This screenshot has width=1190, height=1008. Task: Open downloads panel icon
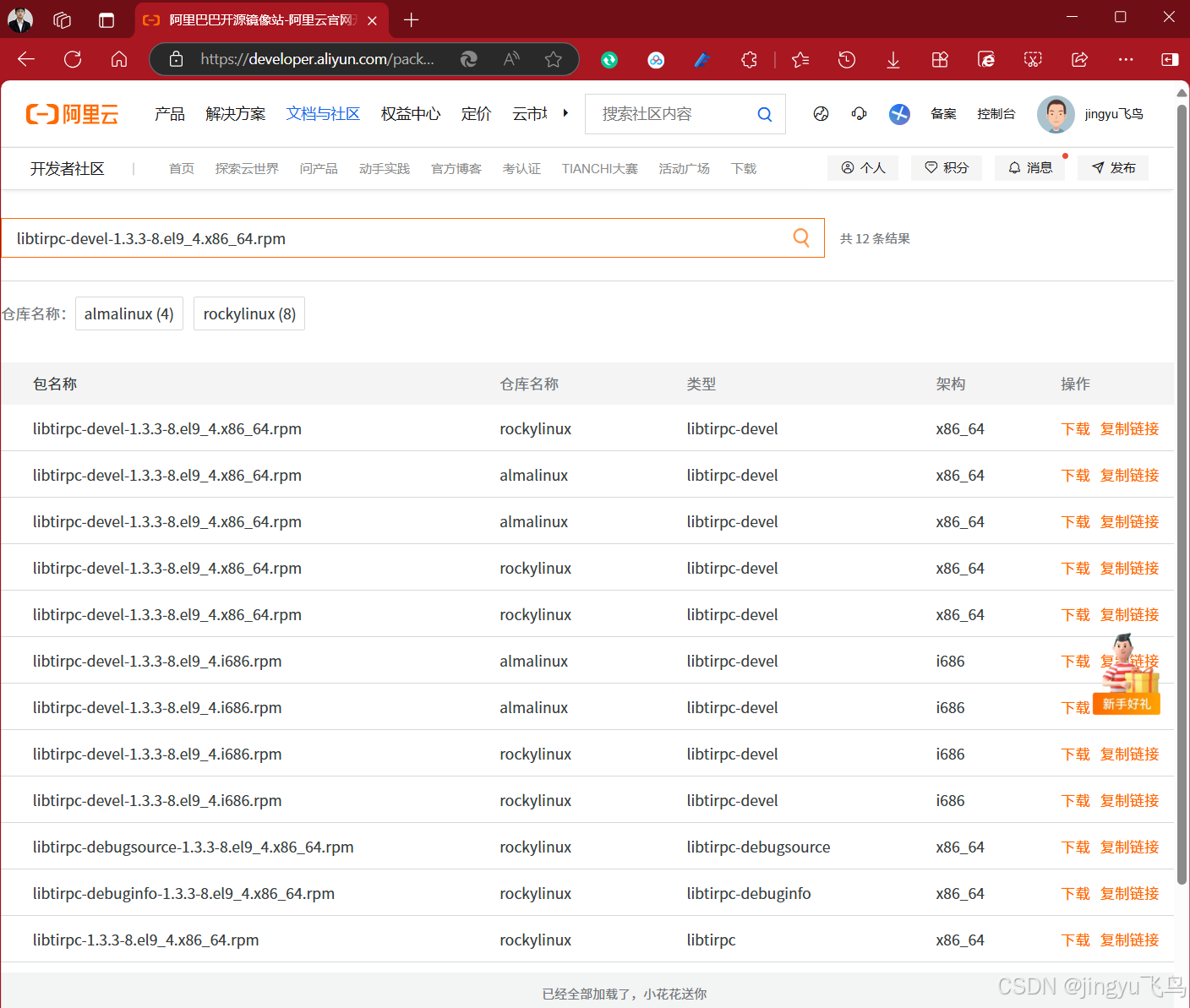(893, 59)
